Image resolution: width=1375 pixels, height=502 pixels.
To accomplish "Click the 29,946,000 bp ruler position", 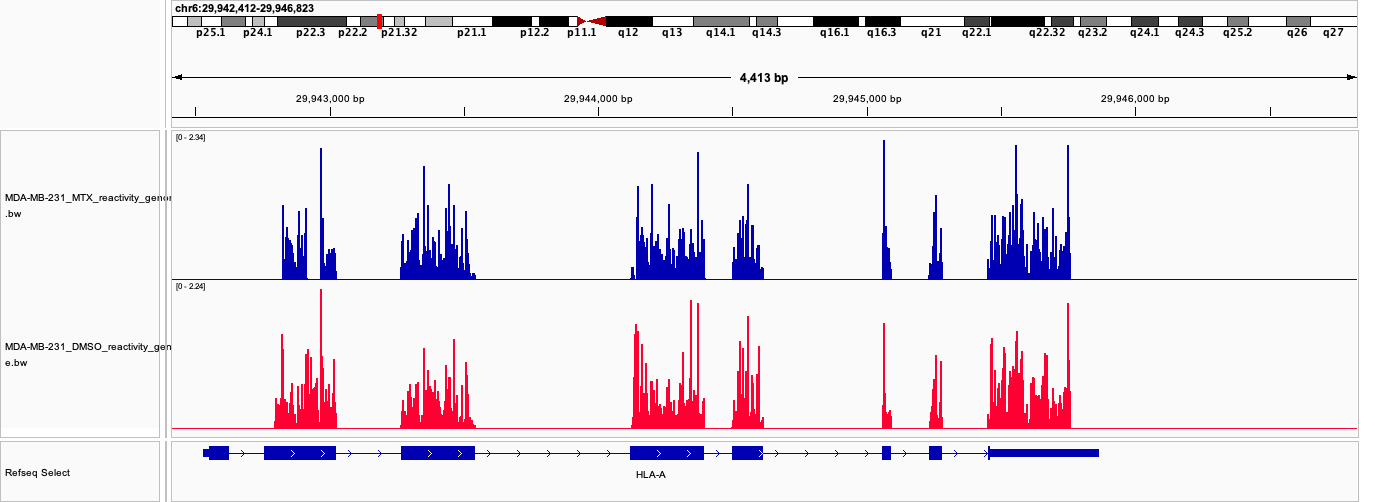I will tap(1135, 99).
